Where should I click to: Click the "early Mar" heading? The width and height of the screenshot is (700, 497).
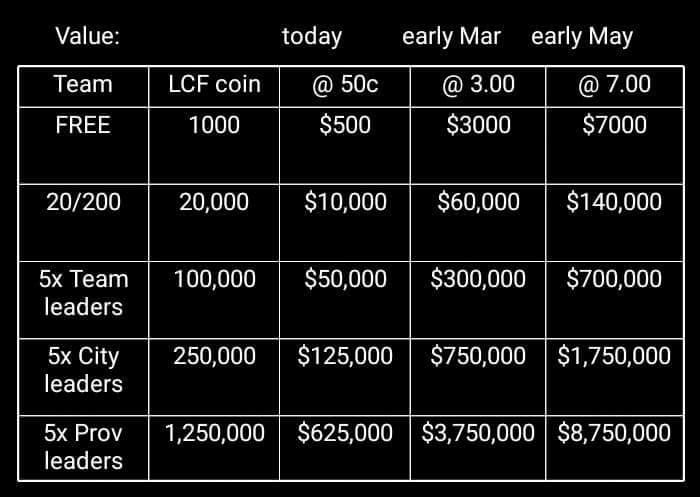451,37
